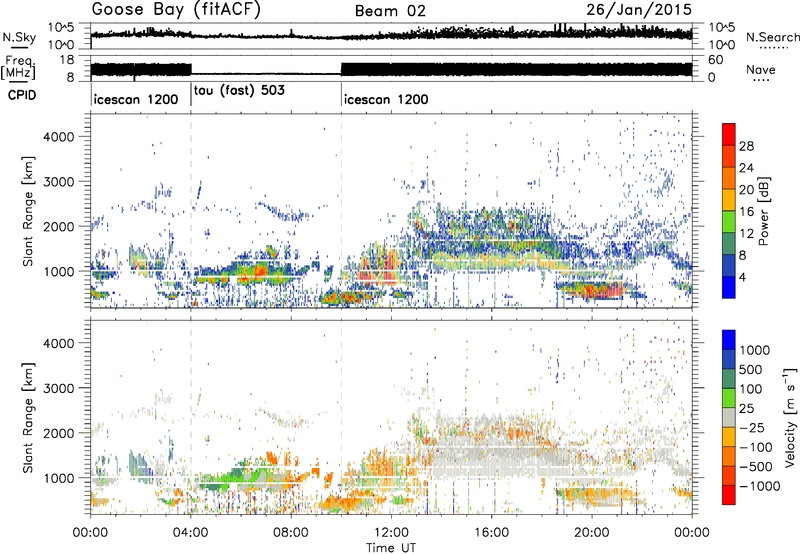The height and width of the screenshot is (554, 800).
Task: Click the 'Velocity [m s-1]' color bar label
Action: pos(790,417)
